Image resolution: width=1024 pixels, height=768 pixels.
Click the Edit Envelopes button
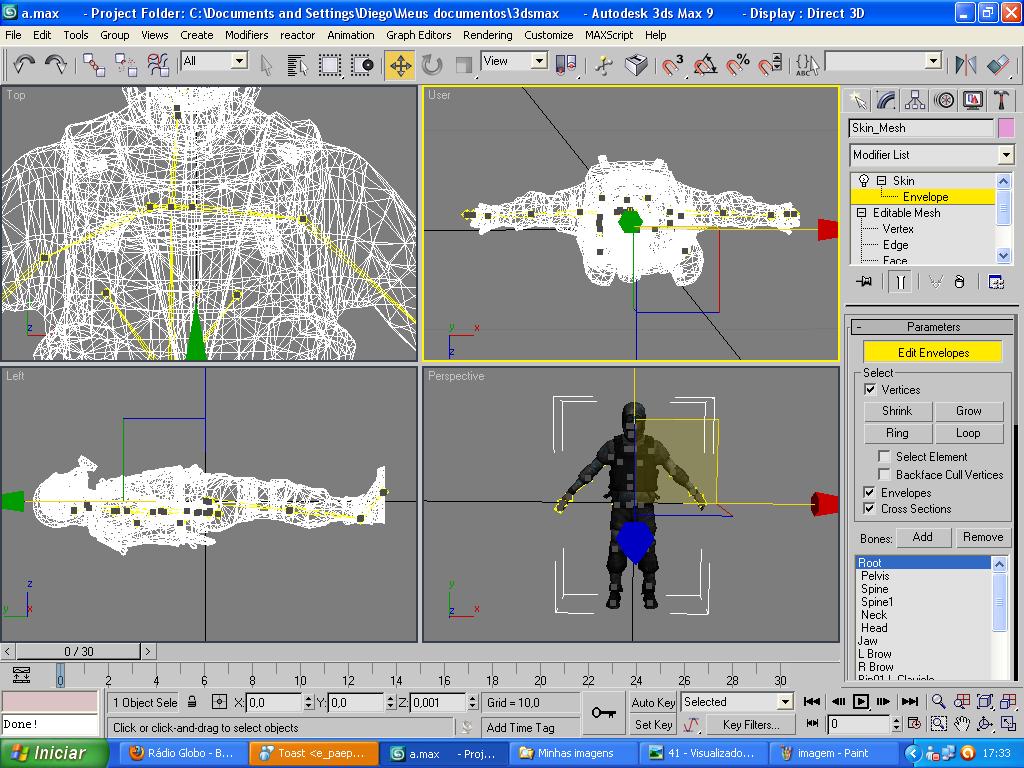[932, 353]
